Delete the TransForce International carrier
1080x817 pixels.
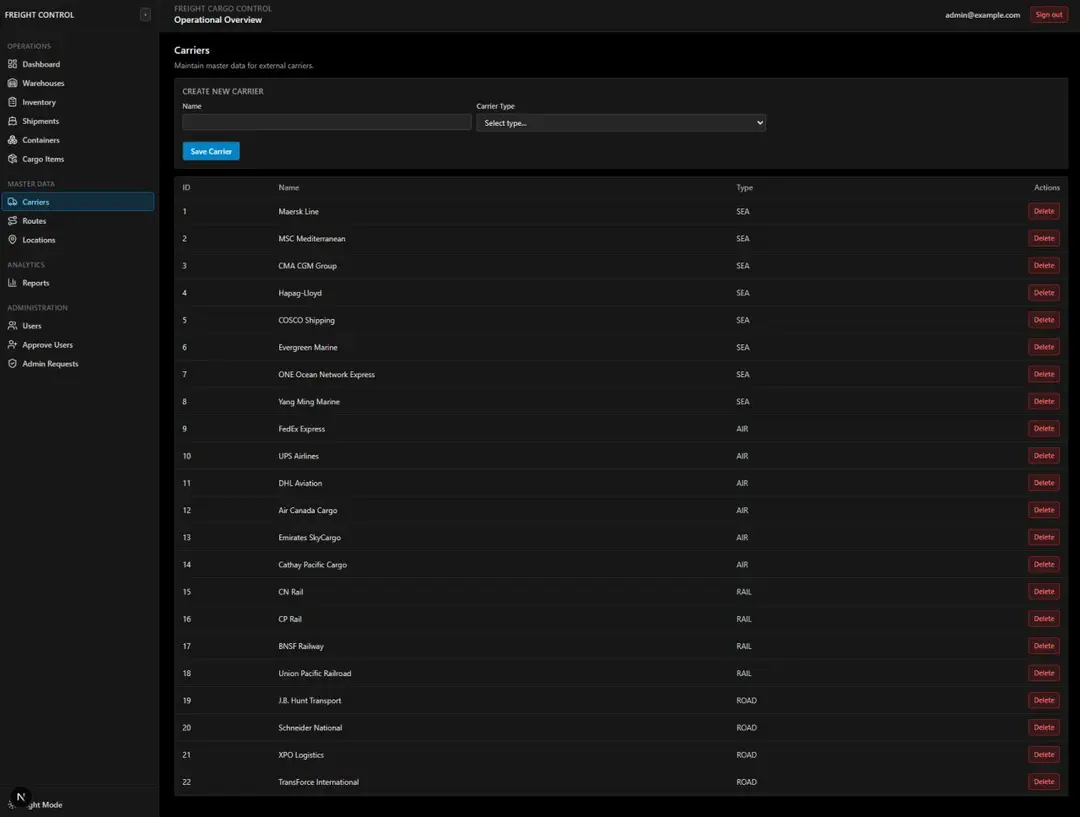point(1043,782)
